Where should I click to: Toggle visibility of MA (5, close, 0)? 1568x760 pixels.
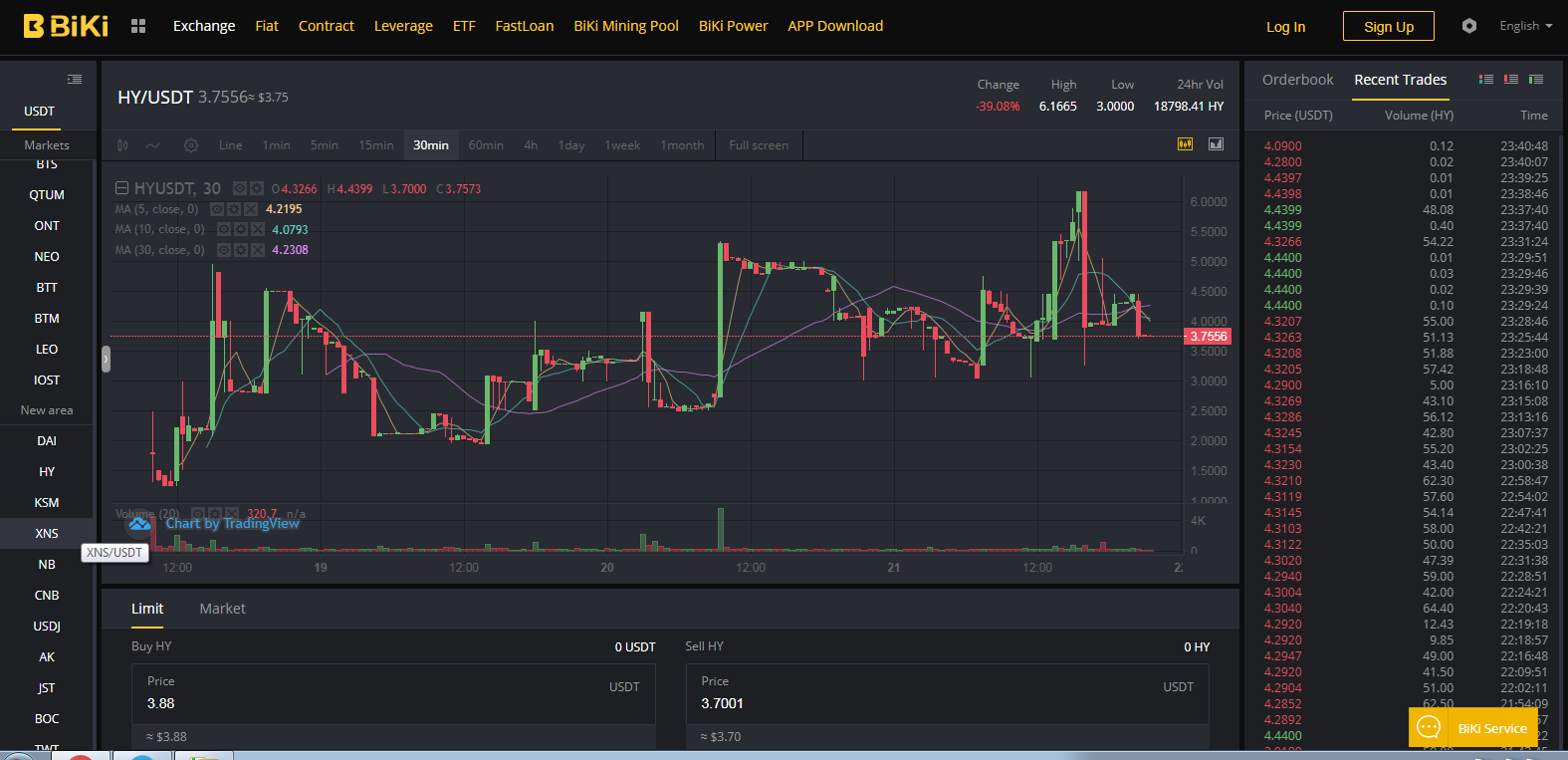[217, 209]
